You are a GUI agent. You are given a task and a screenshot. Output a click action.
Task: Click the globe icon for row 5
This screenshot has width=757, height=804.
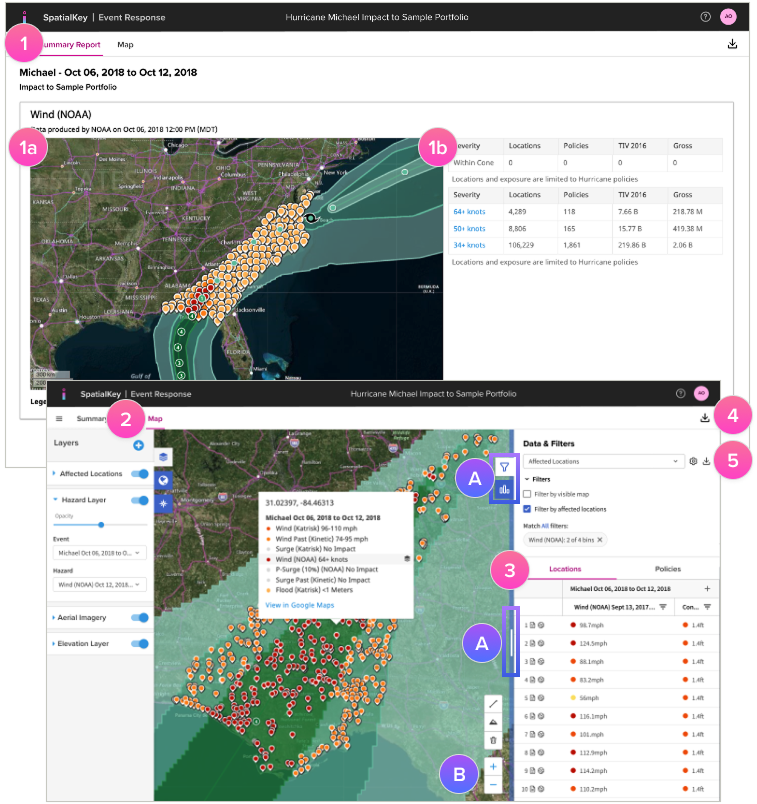point(541,698)
